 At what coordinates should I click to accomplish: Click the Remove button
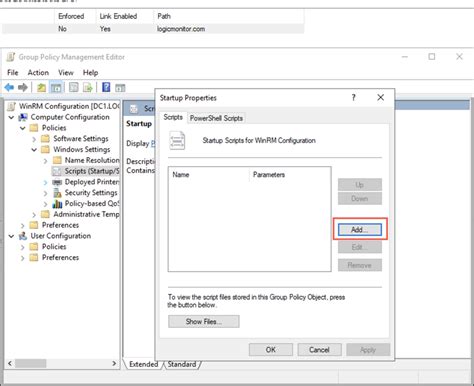click(360, 265)
